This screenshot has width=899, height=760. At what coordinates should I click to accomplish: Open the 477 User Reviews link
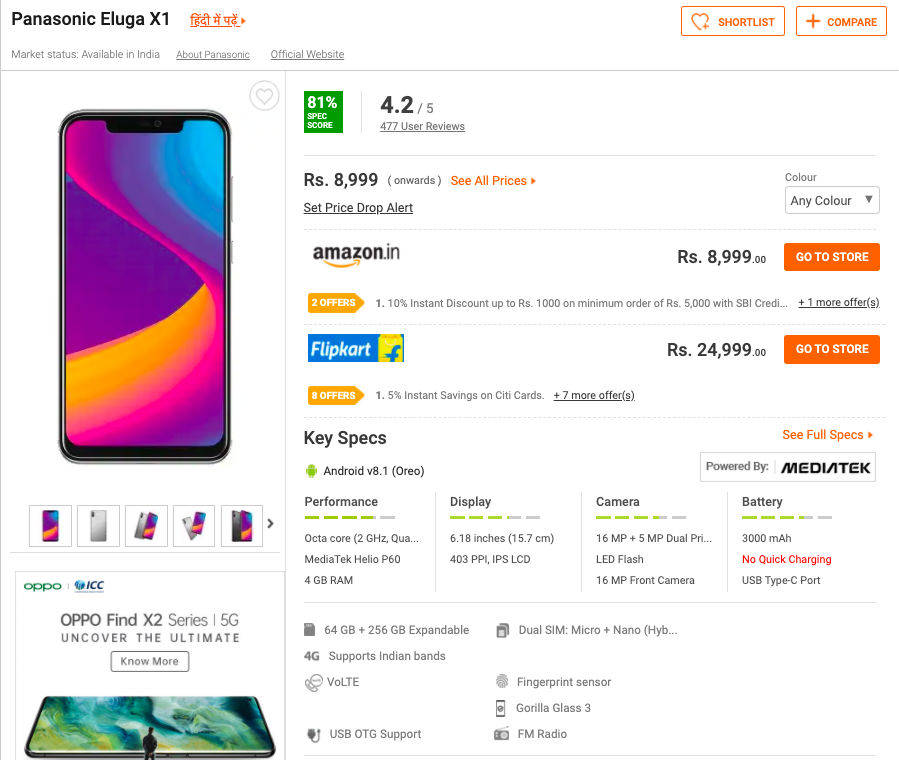(422, 126)
